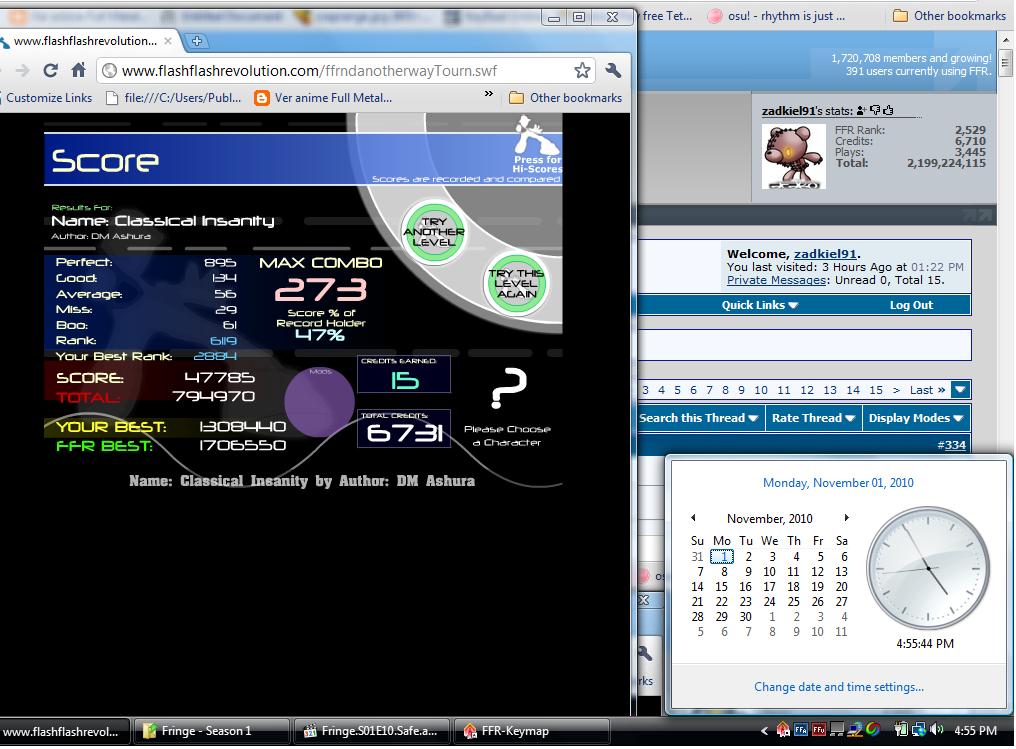Click the next page arrow
The width and height of the screenshot is (1016, 749).
(x=896, y=390)
